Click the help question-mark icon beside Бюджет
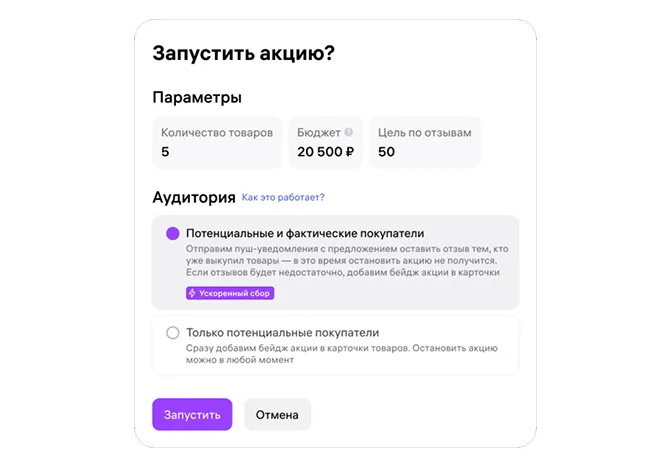Viewport: 672px width, 467px height. point(348,132)
